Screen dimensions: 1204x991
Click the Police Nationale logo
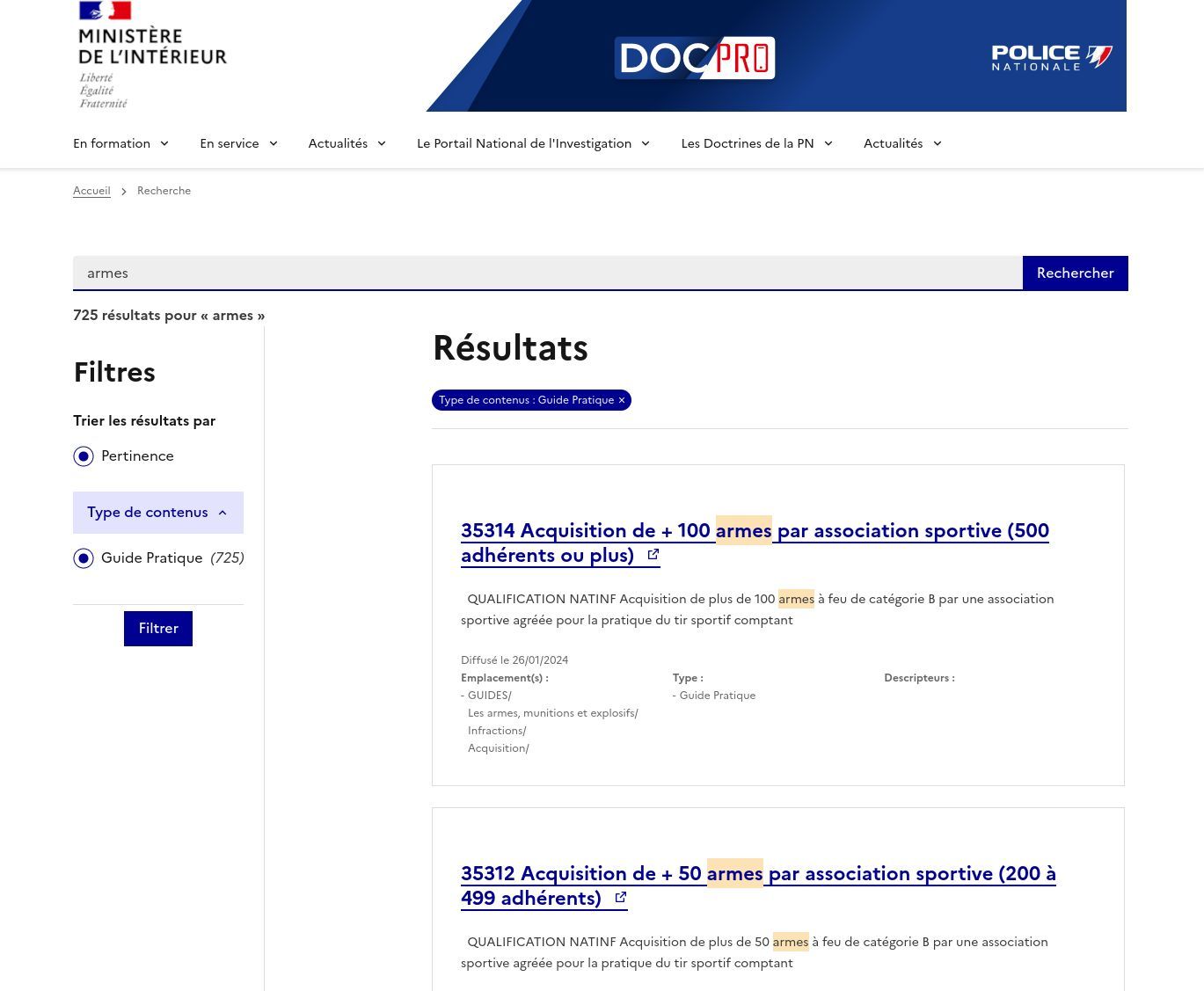point(1051,57)
